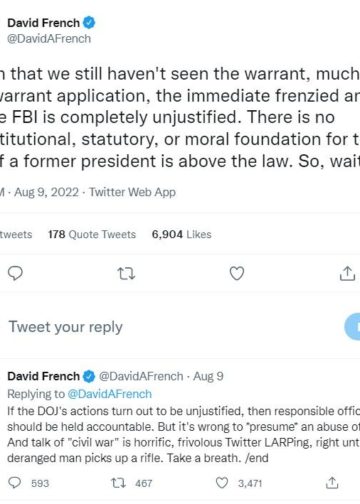Screen dimensions: 360x504
Task: Click the reply speech-bubble icon on main tweet
Action: 15,273
